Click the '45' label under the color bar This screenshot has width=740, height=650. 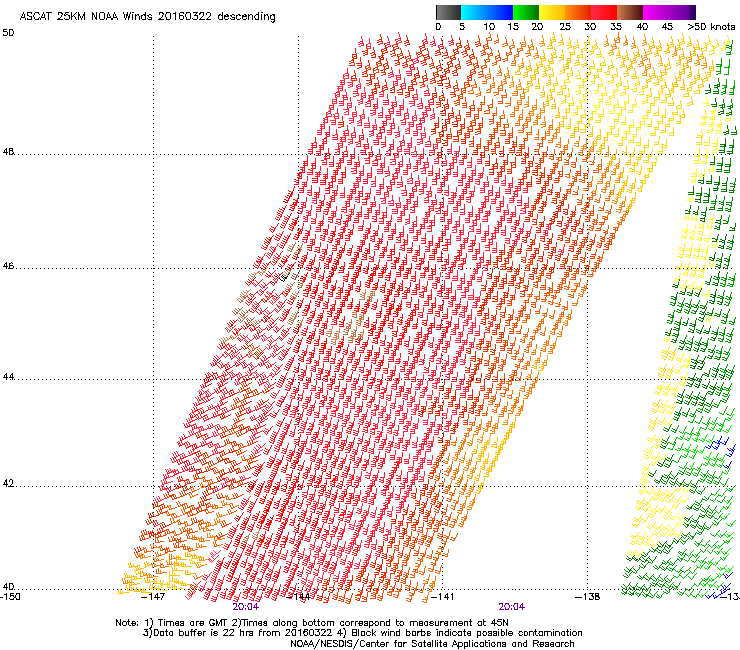[667, 27]
